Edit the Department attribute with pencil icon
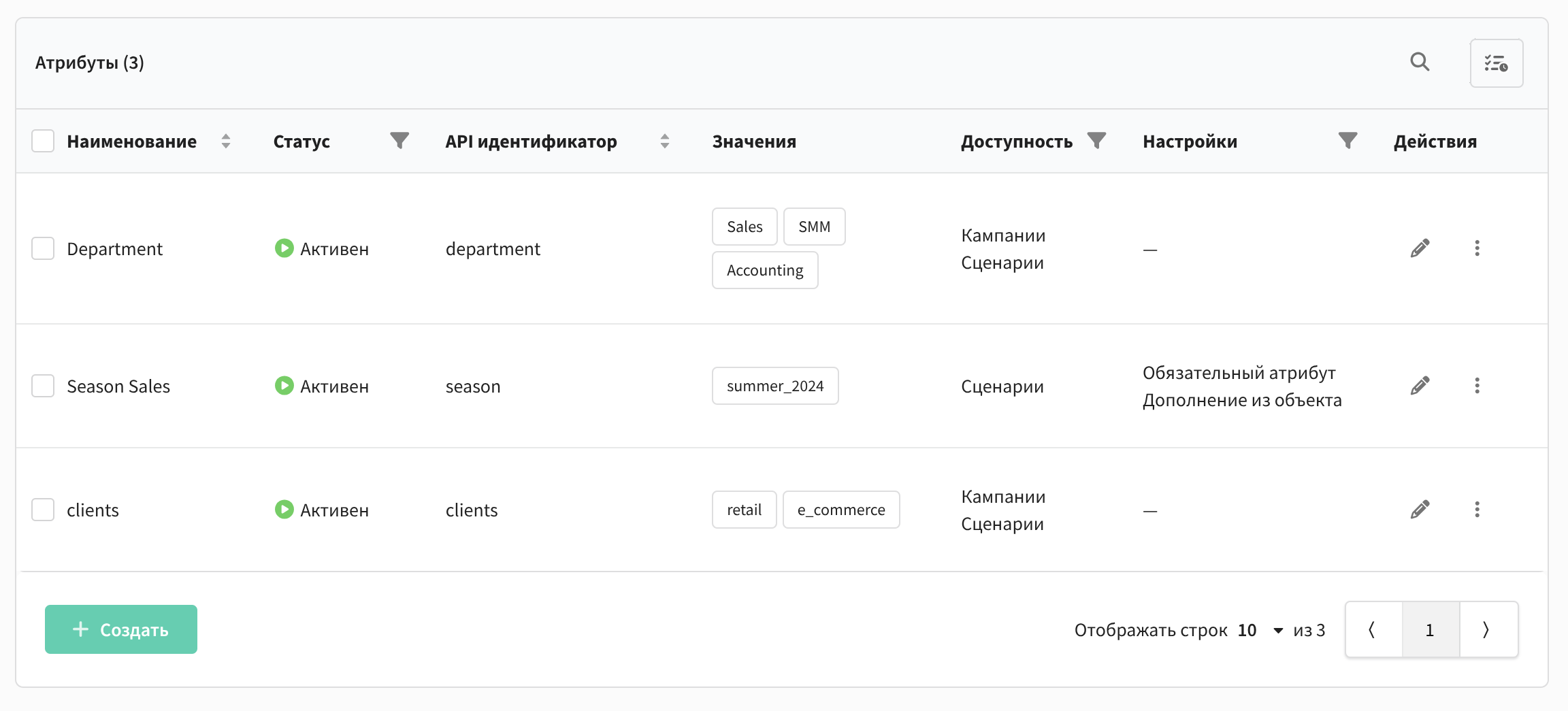 tap(1420, 248)
